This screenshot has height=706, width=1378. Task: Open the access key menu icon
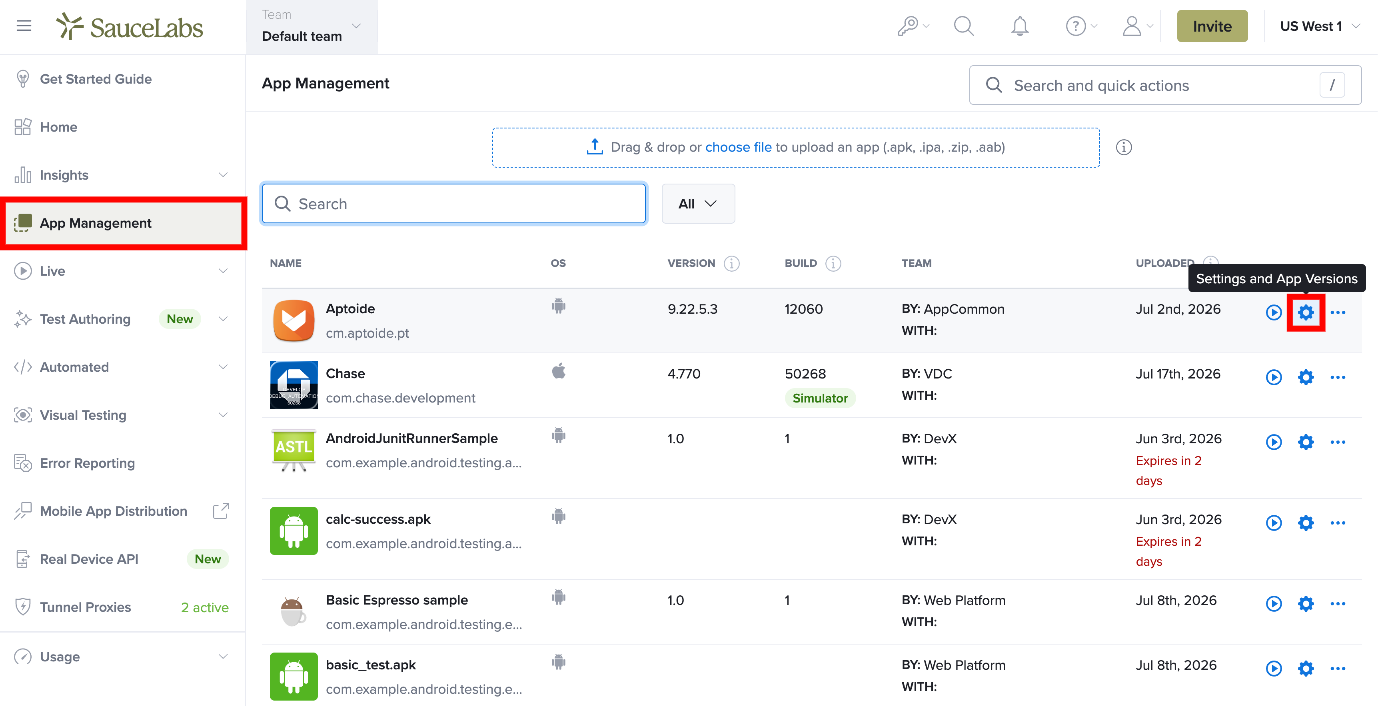(x=908, y=27)
